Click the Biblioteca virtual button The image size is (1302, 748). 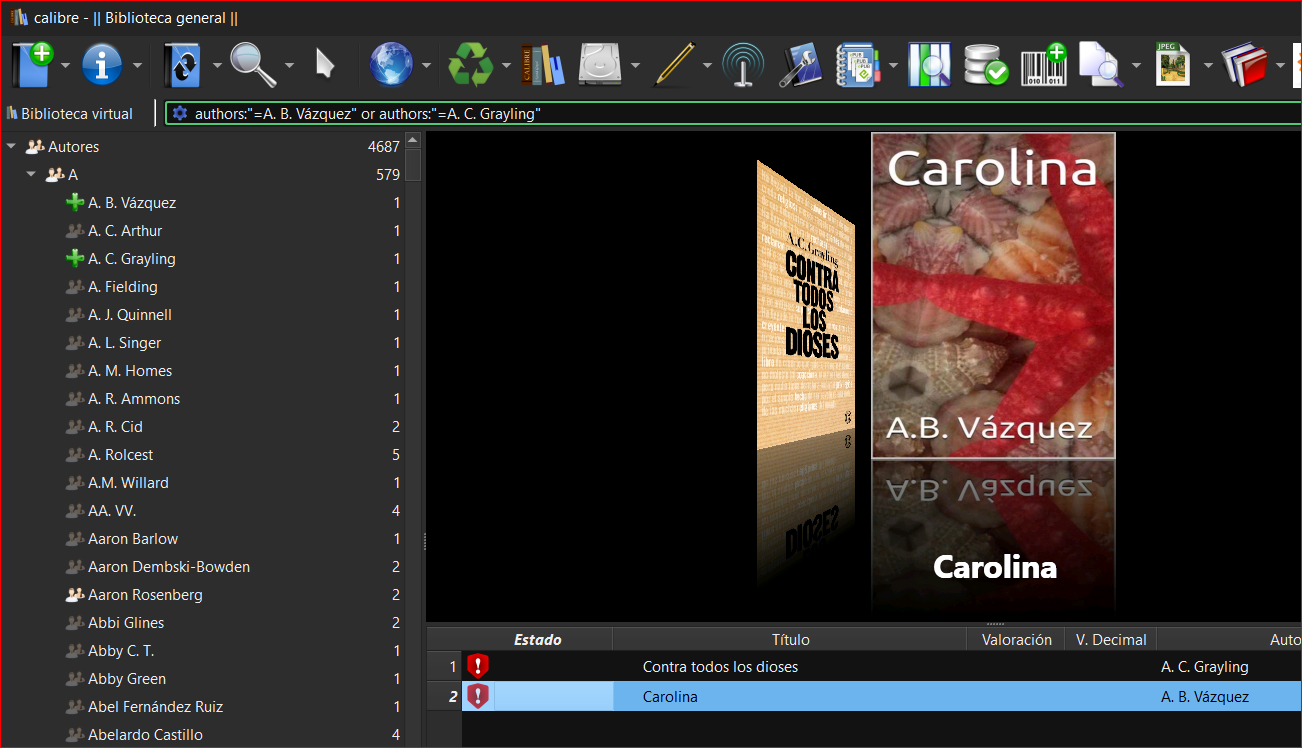[70, 114]
